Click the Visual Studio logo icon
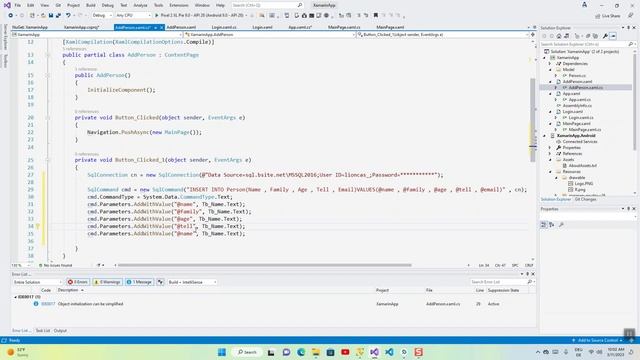The image size is (640, 360). tap(7, 5)
